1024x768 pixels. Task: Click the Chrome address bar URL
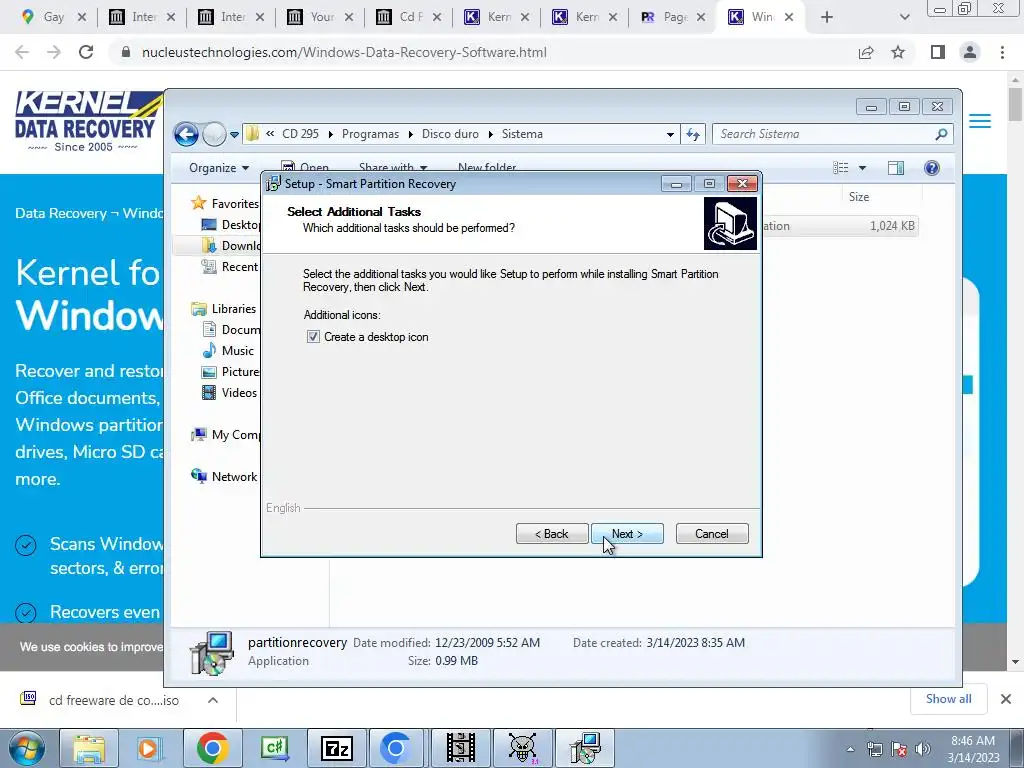click(x=344, y=52)
